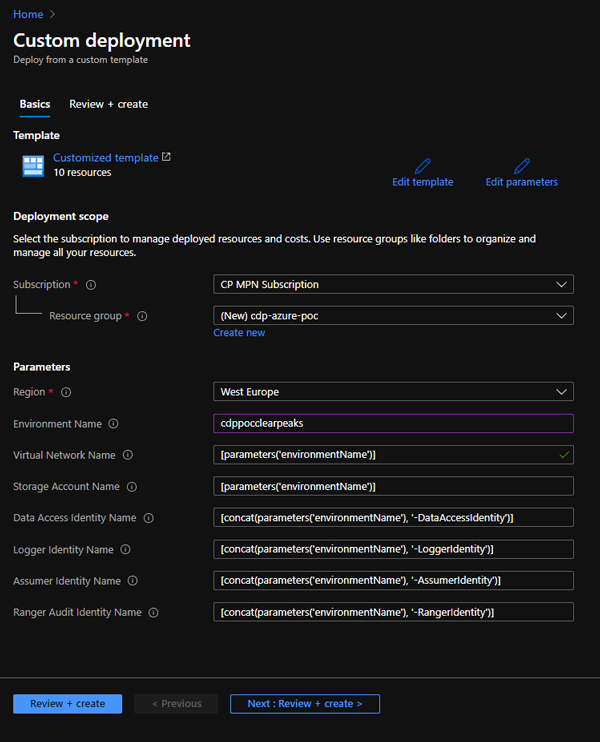Screen dimensions: 600x742
Task: Click the Ranger Audit Identity Name field
Action: [393, 612]
